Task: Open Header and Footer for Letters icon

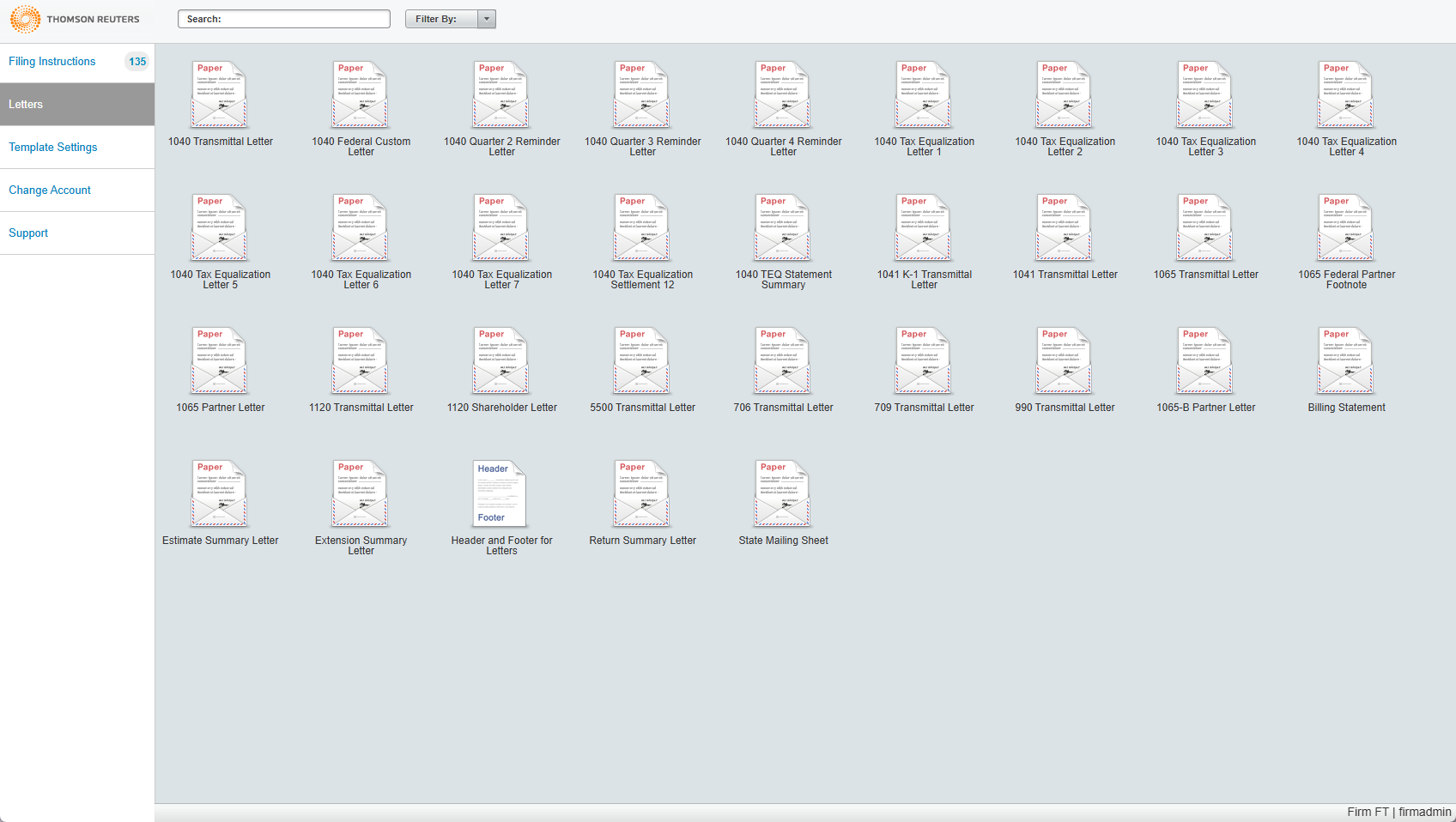Action: pos(500,494)
